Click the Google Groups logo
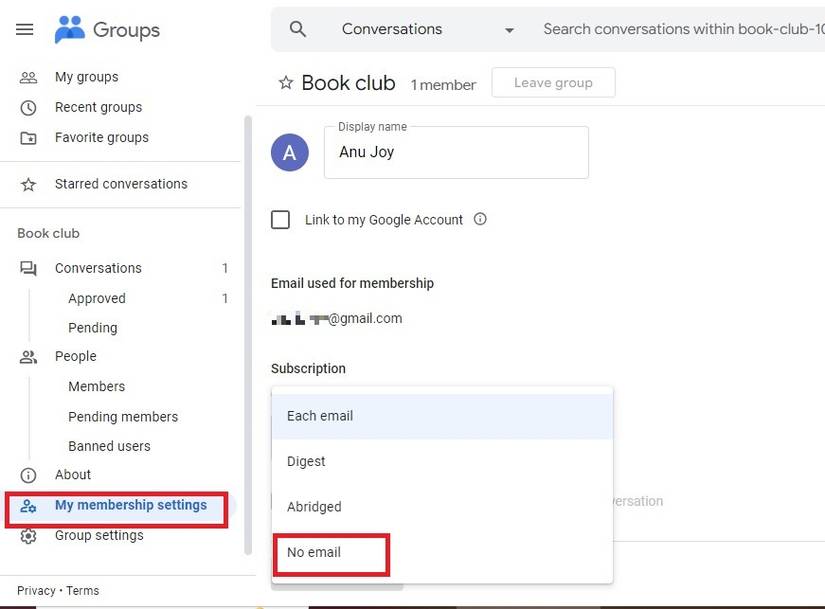This screenshot has height=609, width=825. [105, 28]
